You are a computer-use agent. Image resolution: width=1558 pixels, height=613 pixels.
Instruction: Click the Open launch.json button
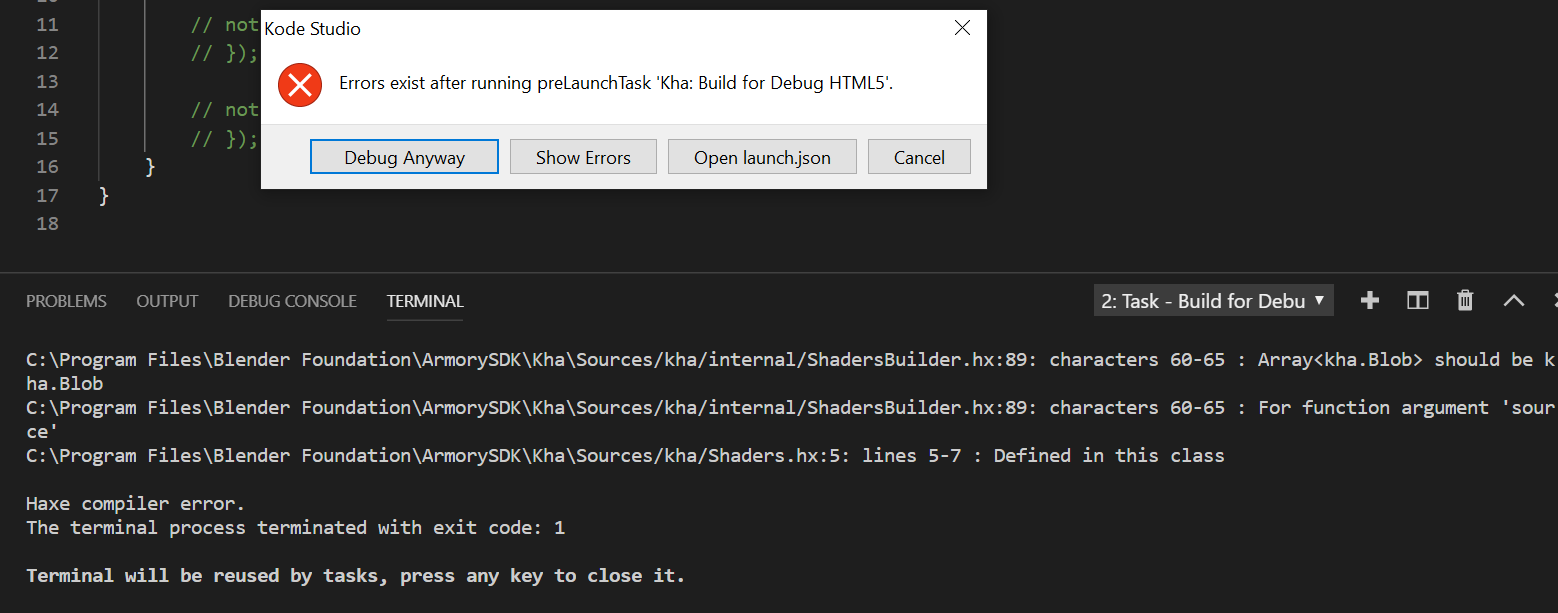pyautogui.click(x=762, y=157)
